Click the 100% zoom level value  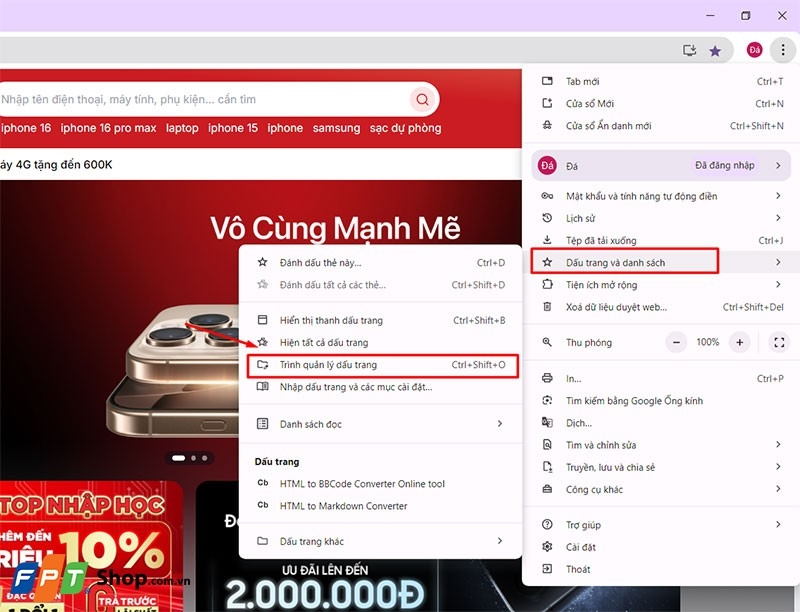(708, 342)
